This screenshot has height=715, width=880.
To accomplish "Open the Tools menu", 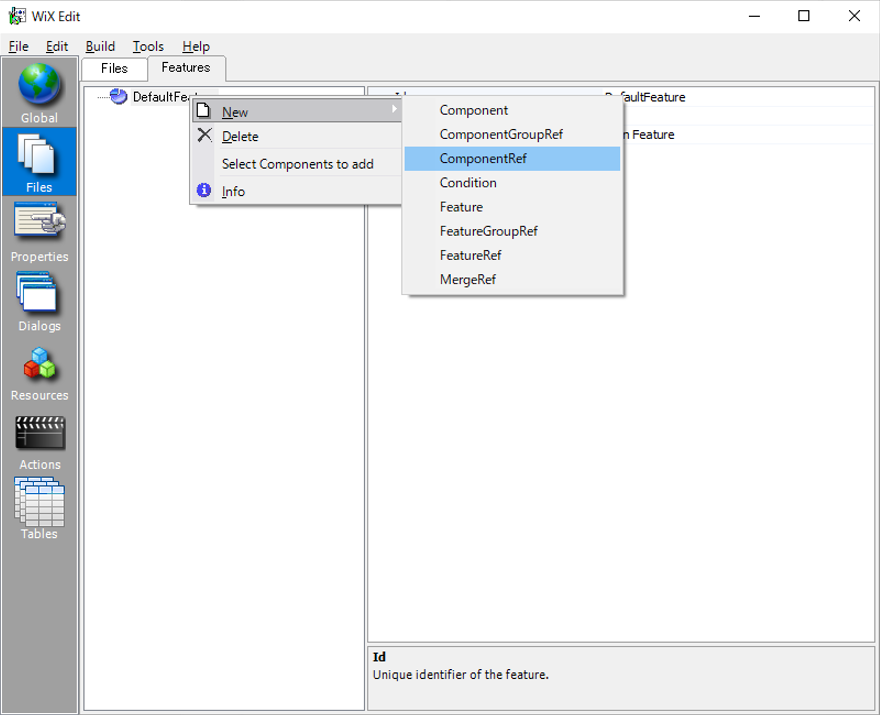I will (x=148, y=47).
